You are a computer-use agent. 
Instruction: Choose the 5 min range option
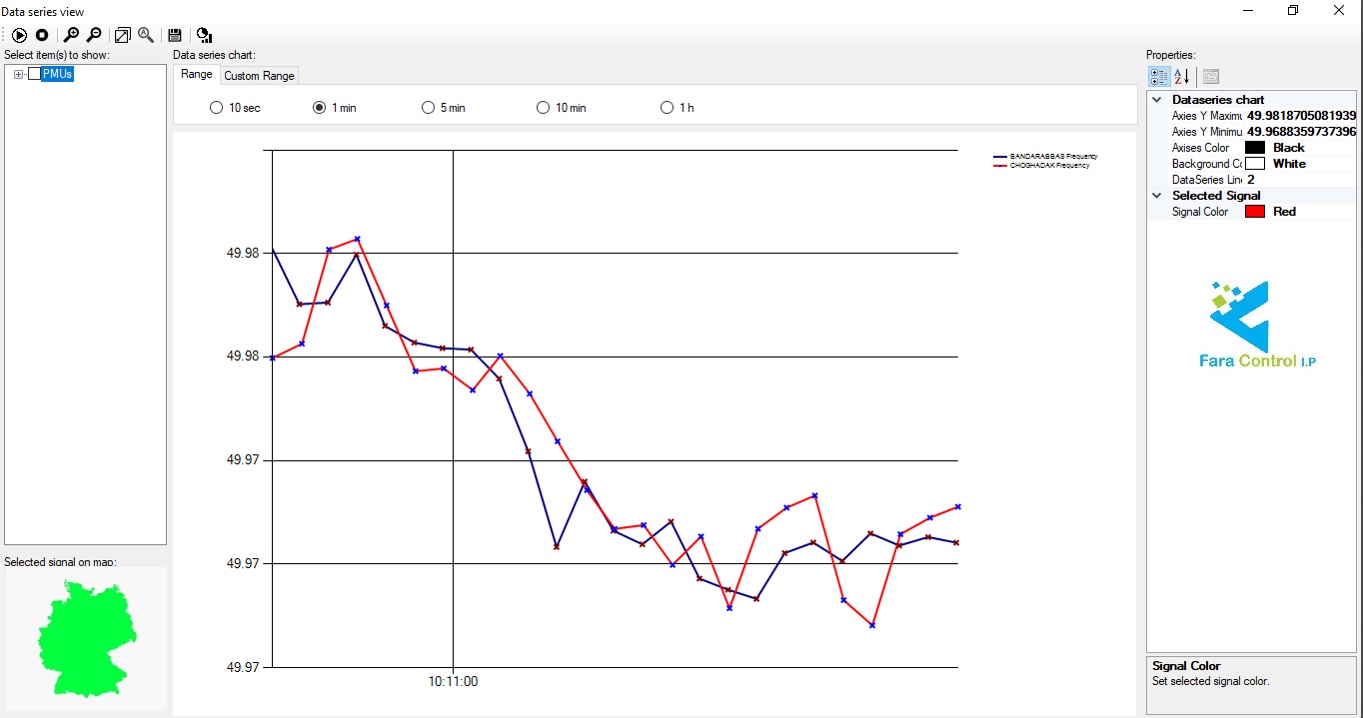pyautogui.click(x=428, y=108)
